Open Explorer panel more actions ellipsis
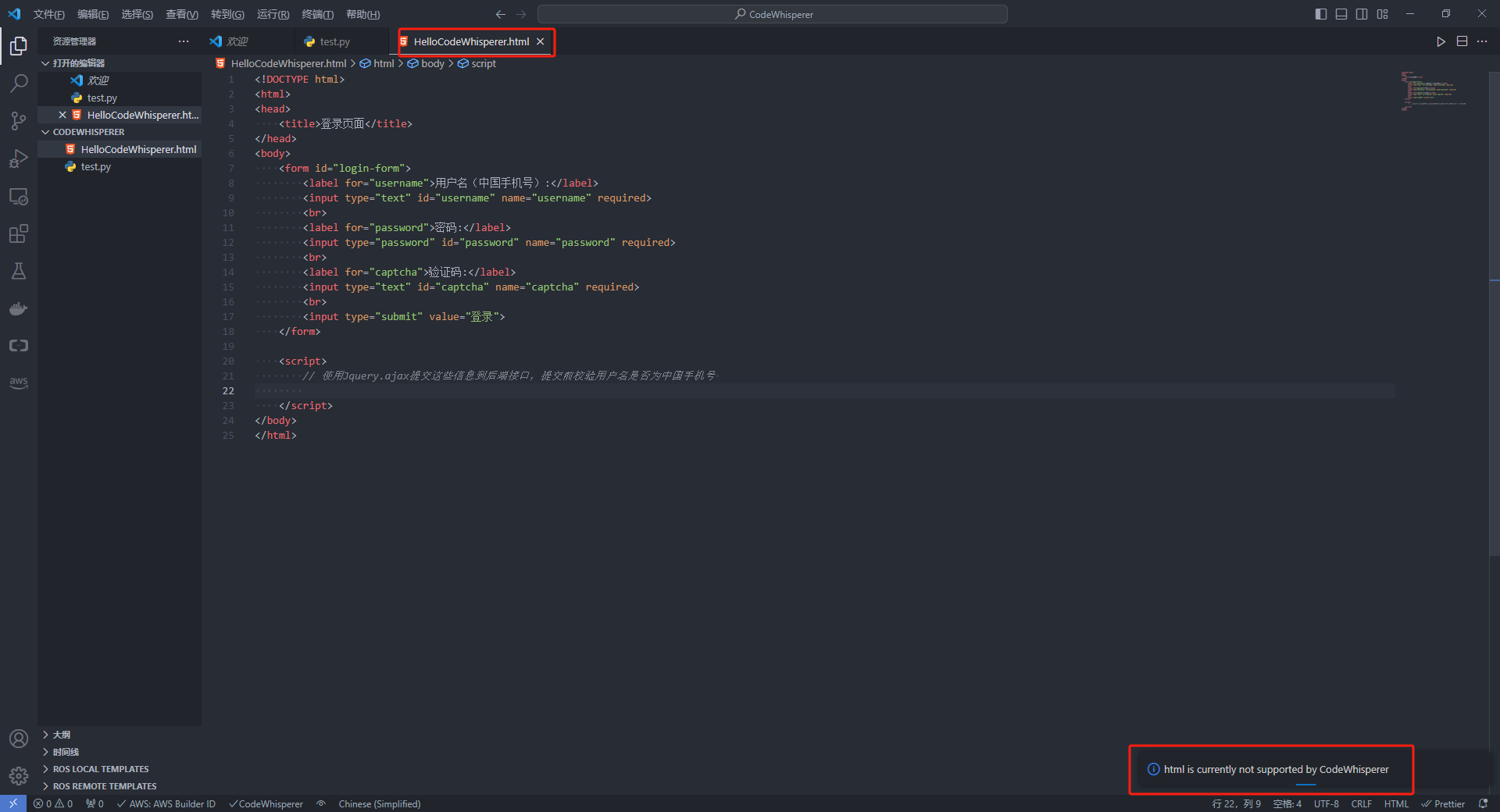 click(184, 41)
